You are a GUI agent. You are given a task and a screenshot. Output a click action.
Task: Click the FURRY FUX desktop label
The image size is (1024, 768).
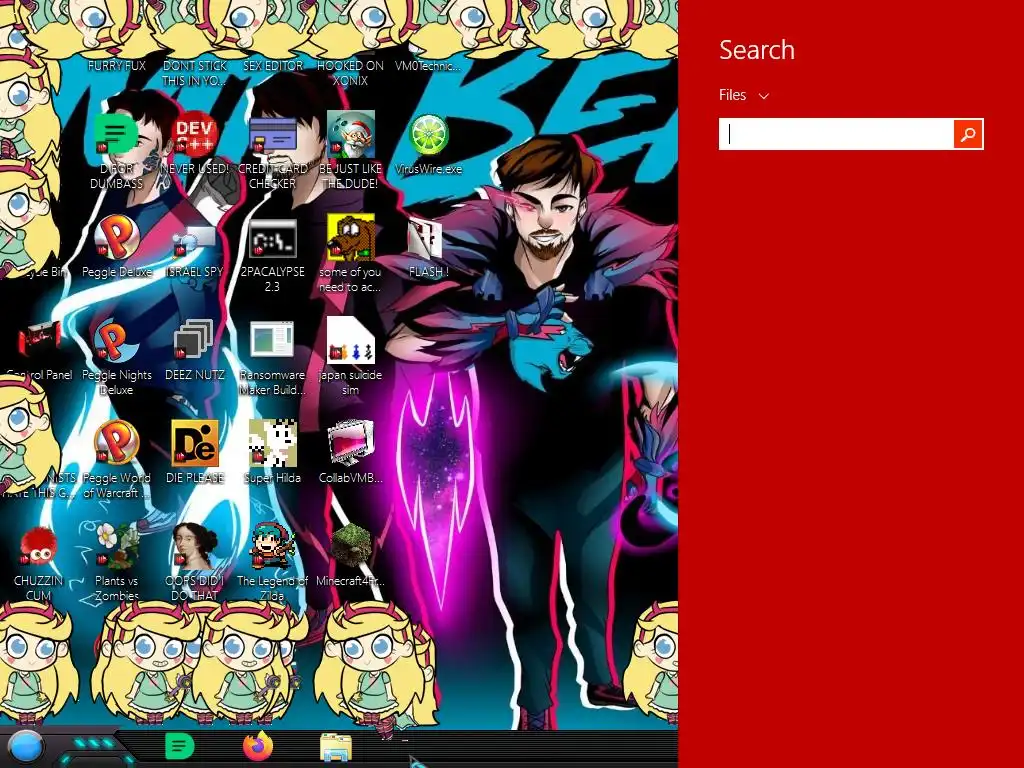point(117,66)
